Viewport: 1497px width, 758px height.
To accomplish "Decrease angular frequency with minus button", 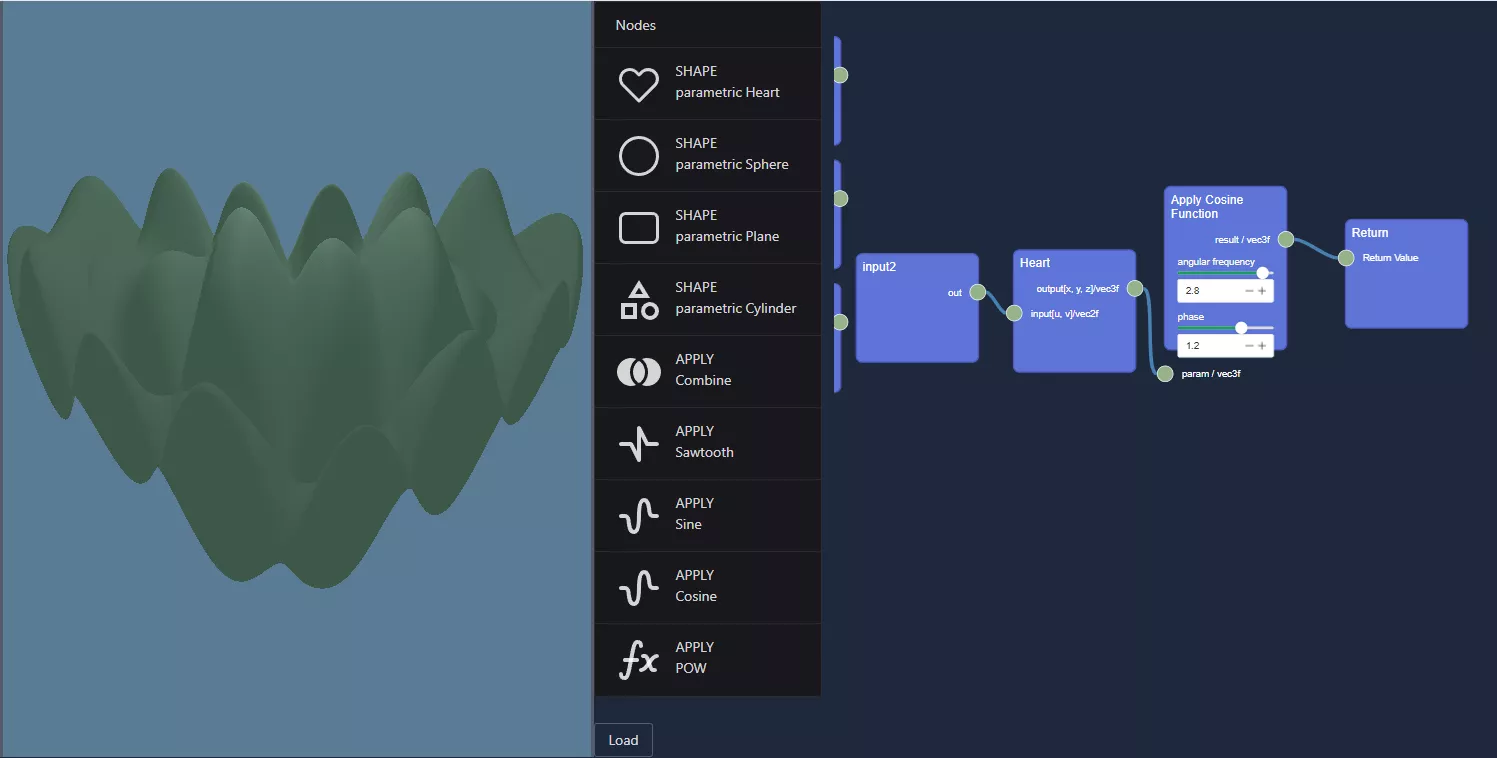I will click(x=1249, y=291).
